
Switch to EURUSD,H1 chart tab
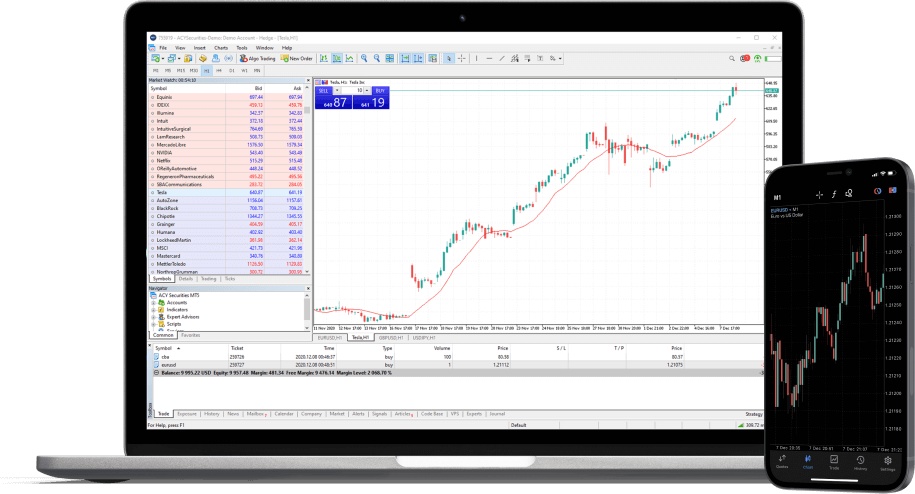coord(329,338)
